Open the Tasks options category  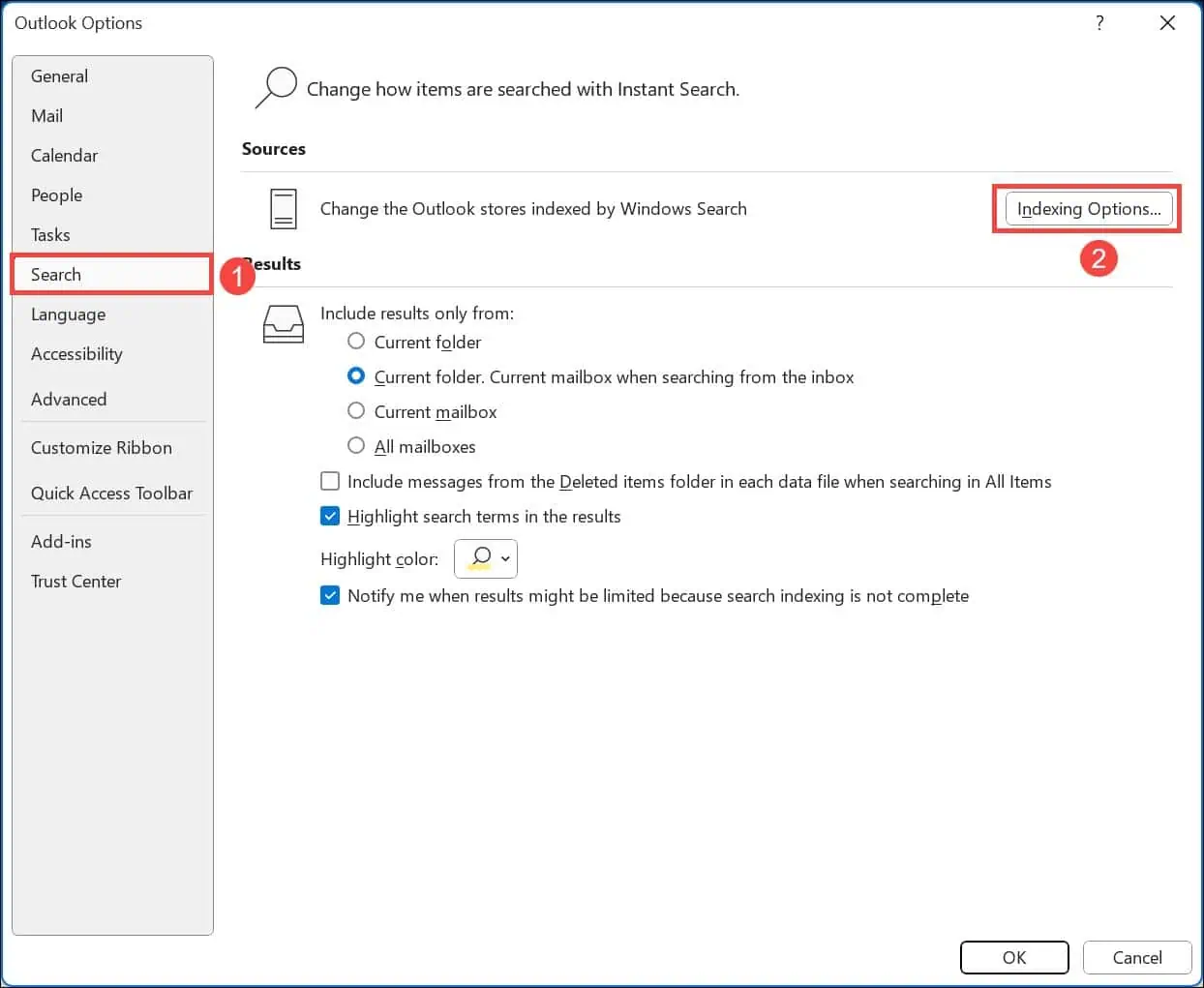click(112, 235)
